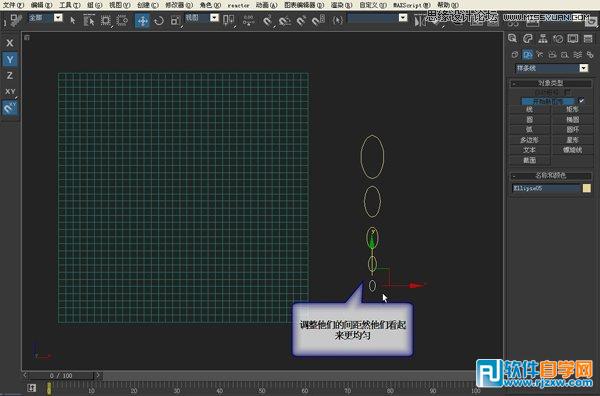The width and height of the screenshot is (600, 396).
Task: Open the 编辑 (Edit) menu
Action: (41, 5)
